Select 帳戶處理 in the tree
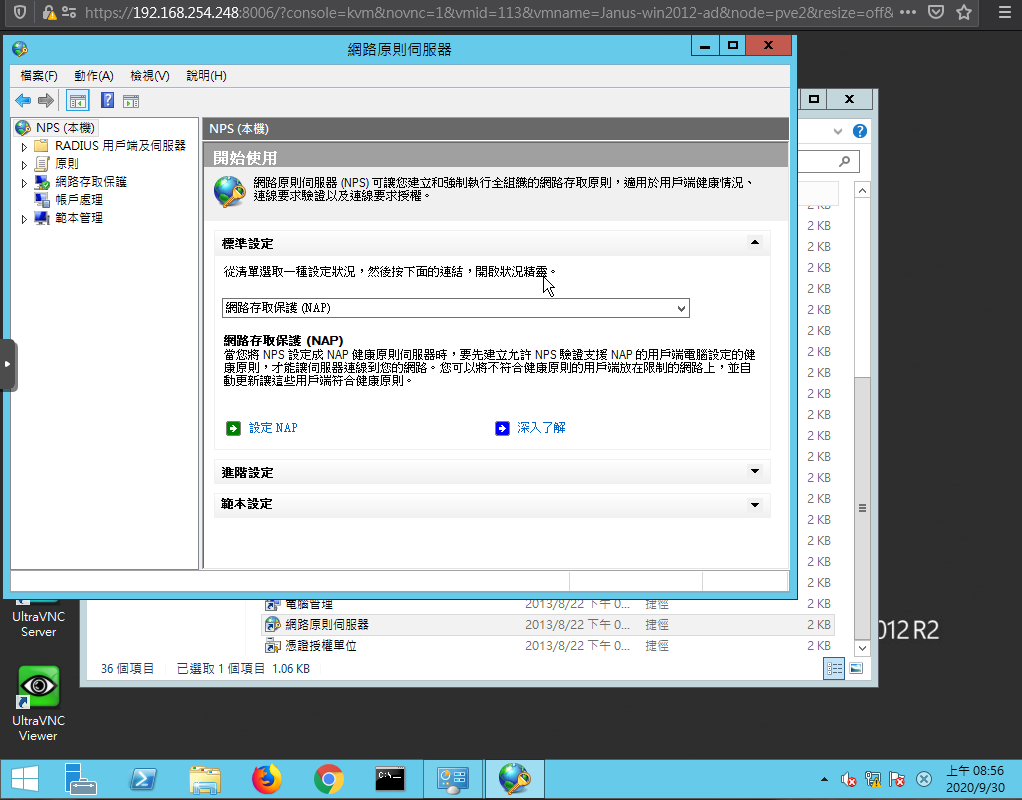 click(78, 200)
